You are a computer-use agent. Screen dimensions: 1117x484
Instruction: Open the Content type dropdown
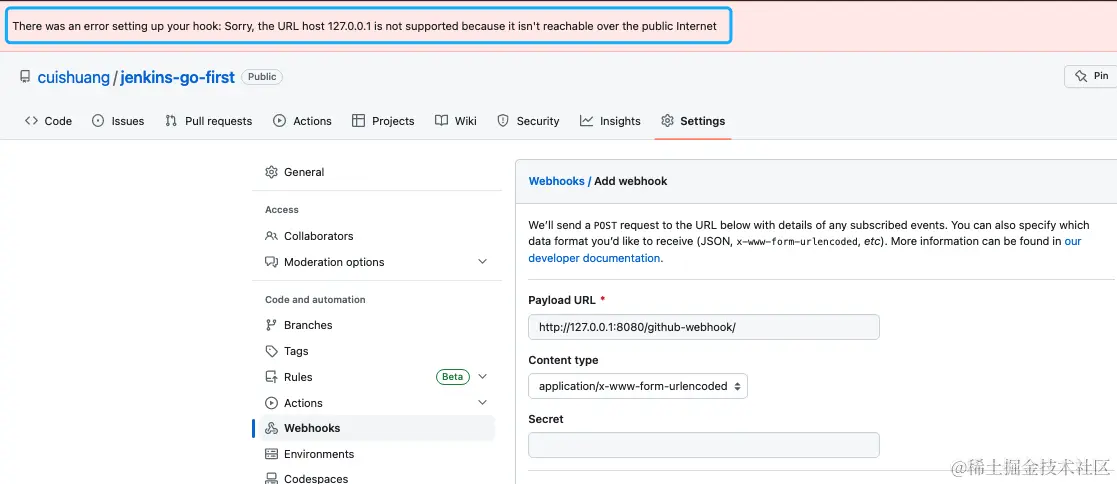point(638,386)
